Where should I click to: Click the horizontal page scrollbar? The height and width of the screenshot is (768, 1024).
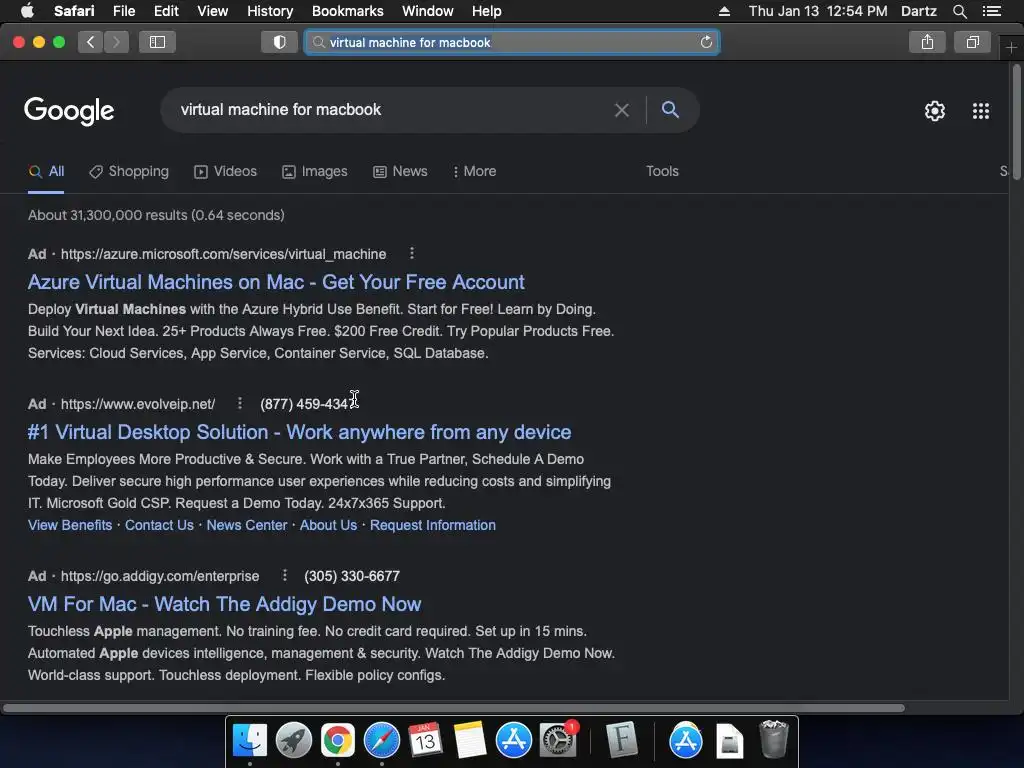click(x=453, y=708)
